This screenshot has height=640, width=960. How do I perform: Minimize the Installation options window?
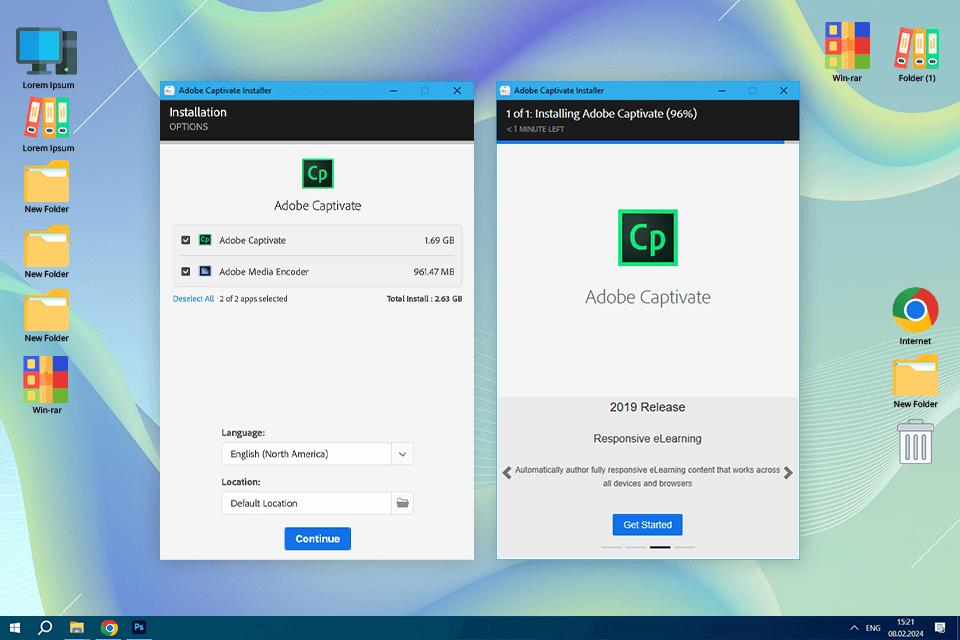pos(393,91)
